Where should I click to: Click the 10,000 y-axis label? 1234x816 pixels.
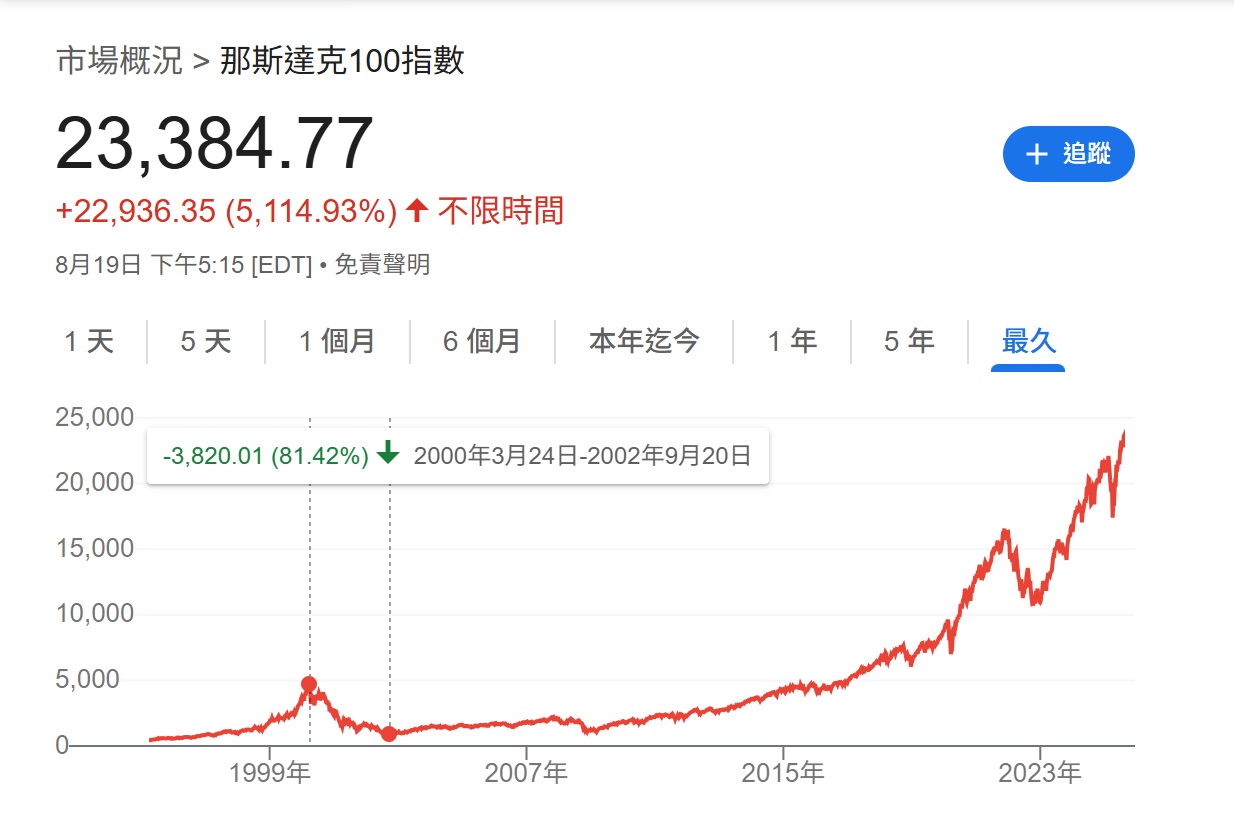tap(95, 613)
